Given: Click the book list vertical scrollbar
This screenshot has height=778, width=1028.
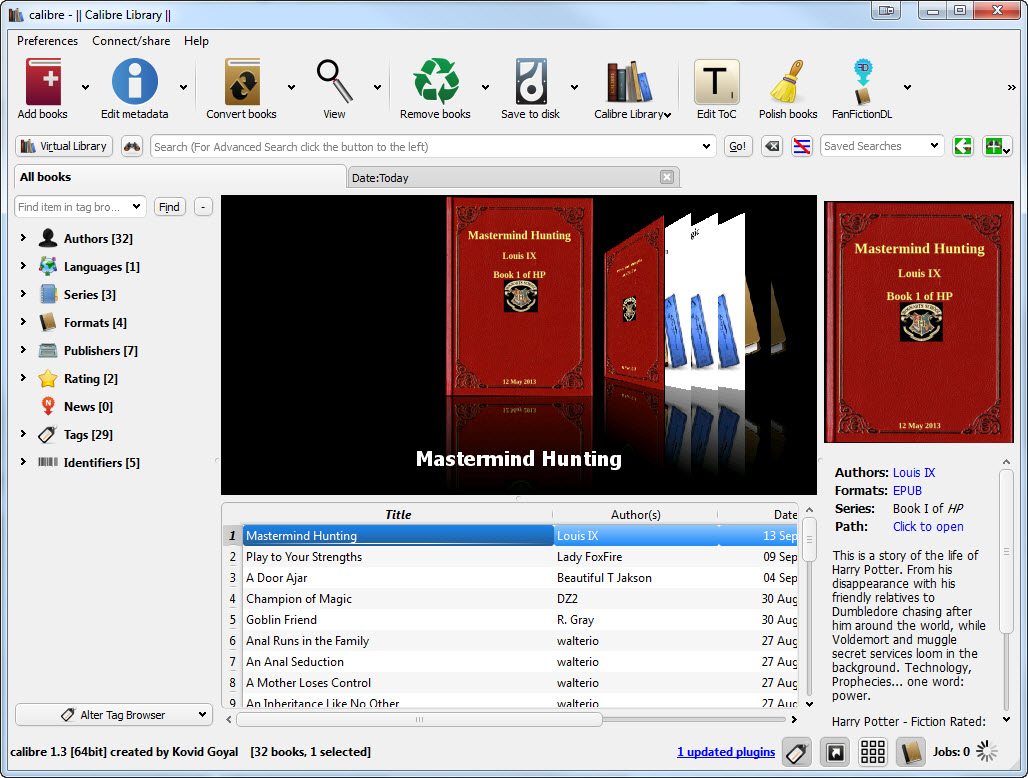Looking at the screenshot, I should click(x=810, y=540).
